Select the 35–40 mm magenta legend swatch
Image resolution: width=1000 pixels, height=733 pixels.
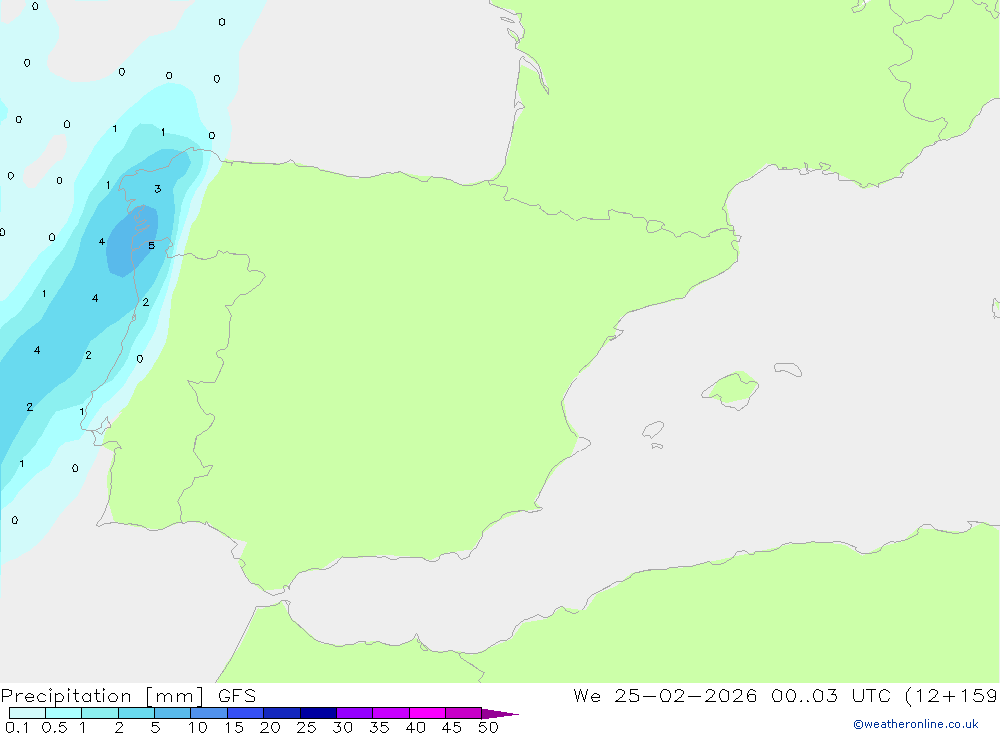[x=391, y=713]
